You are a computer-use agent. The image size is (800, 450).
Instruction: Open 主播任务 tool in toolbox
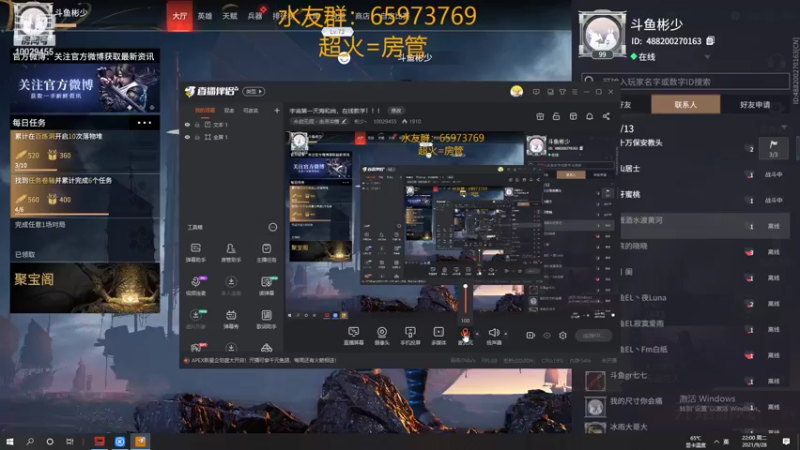(x=266, y=253)
